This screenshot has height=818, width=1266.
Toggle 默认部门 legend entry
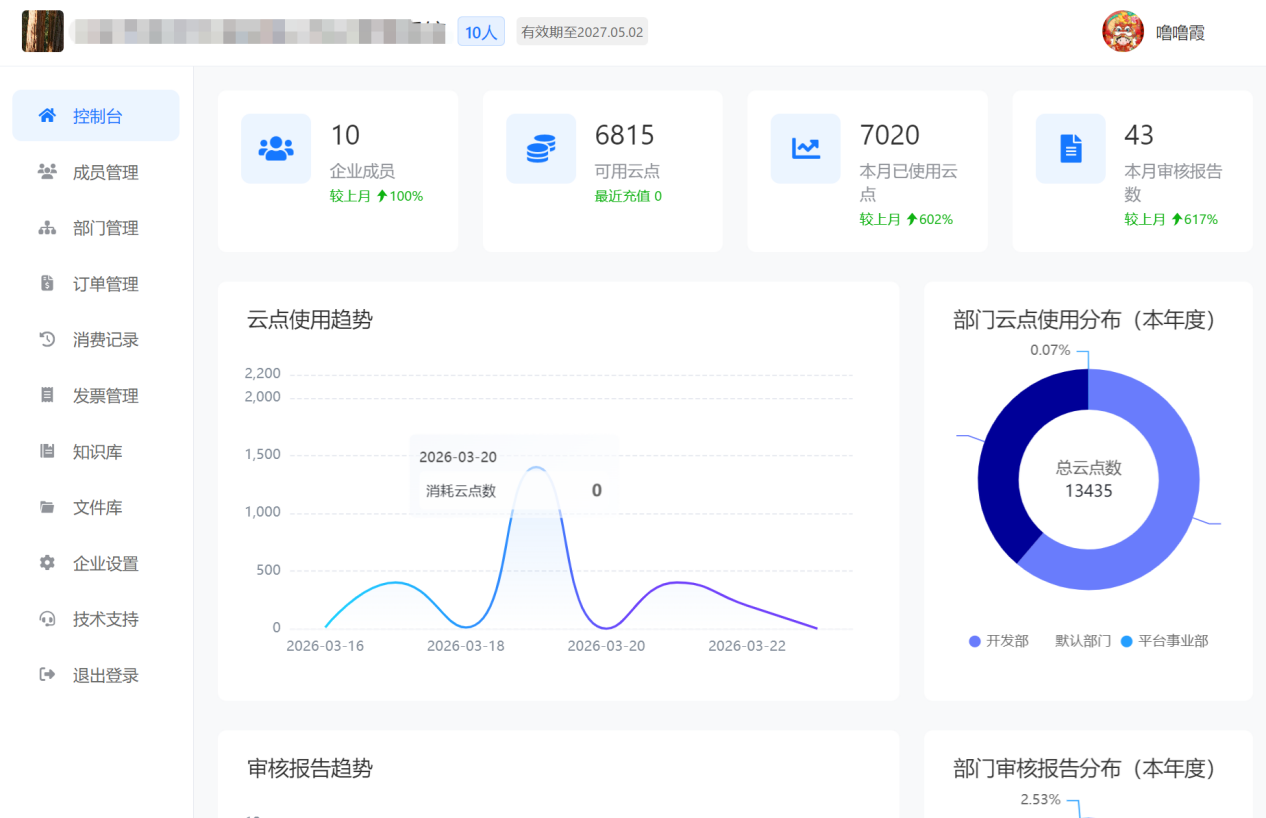1082,641
